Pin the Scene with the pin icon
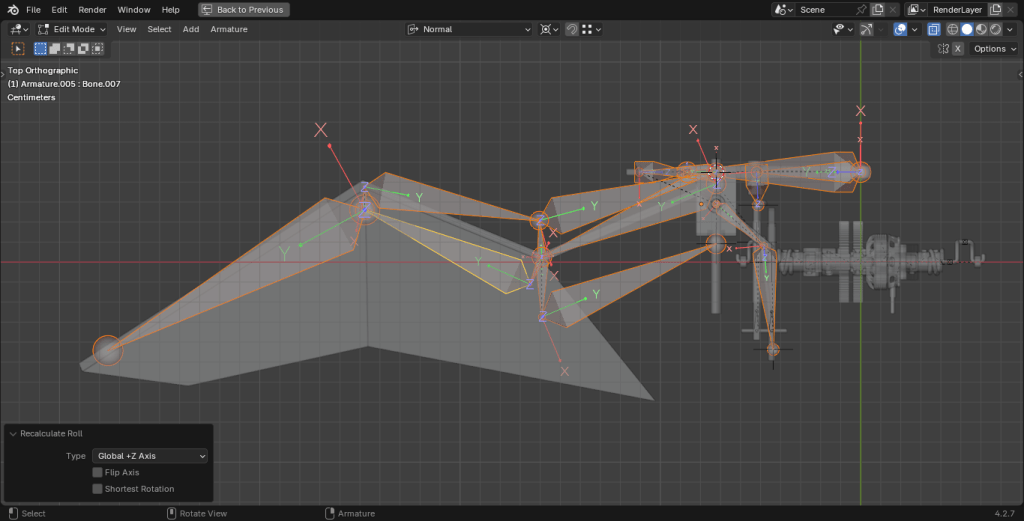The image size is (1024, 521). [x=861, y=9]
